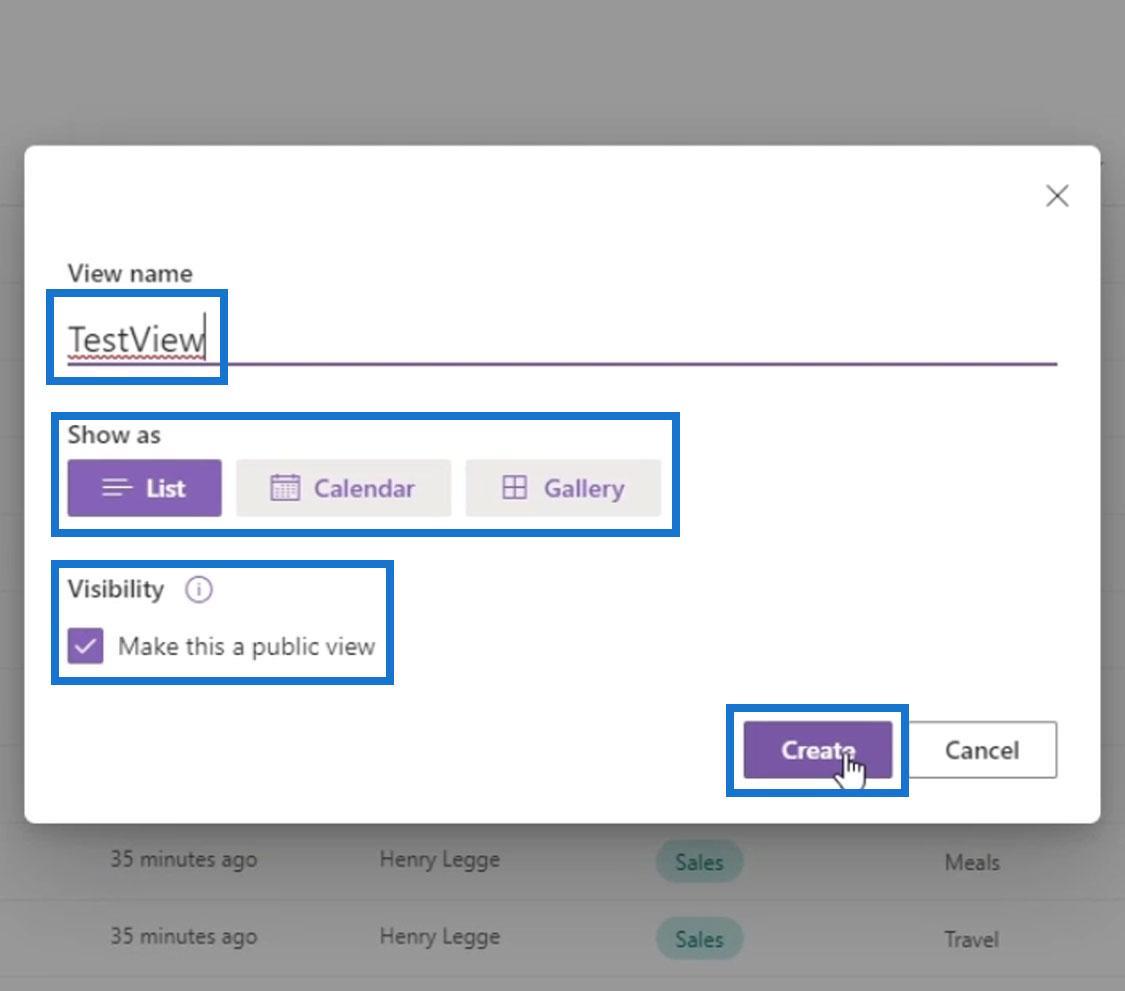
Task: Click Henry Legge in the Meals row
Action: pyautogui.click(x=440, y=860)
